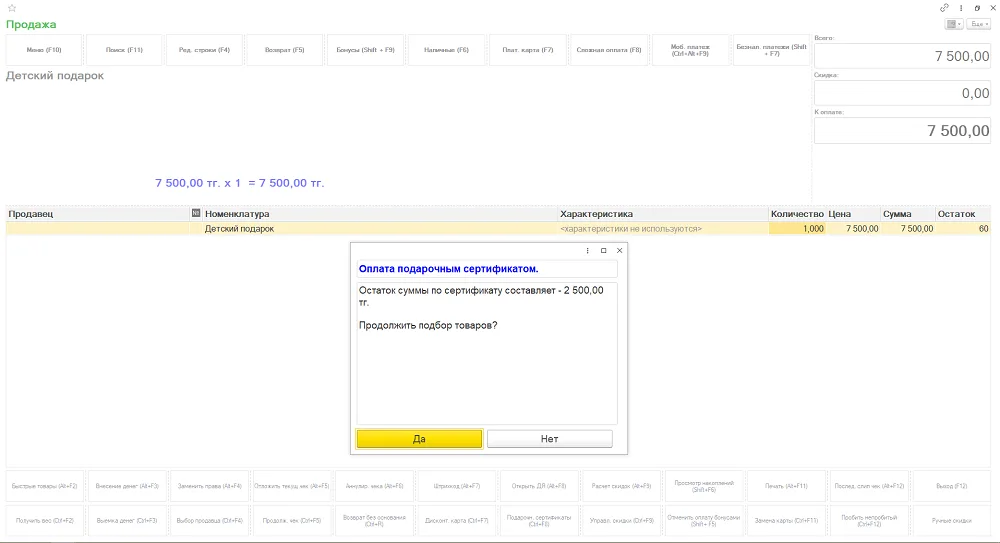Click Замена карты (Ctrl+F11)

coord(786,521)
